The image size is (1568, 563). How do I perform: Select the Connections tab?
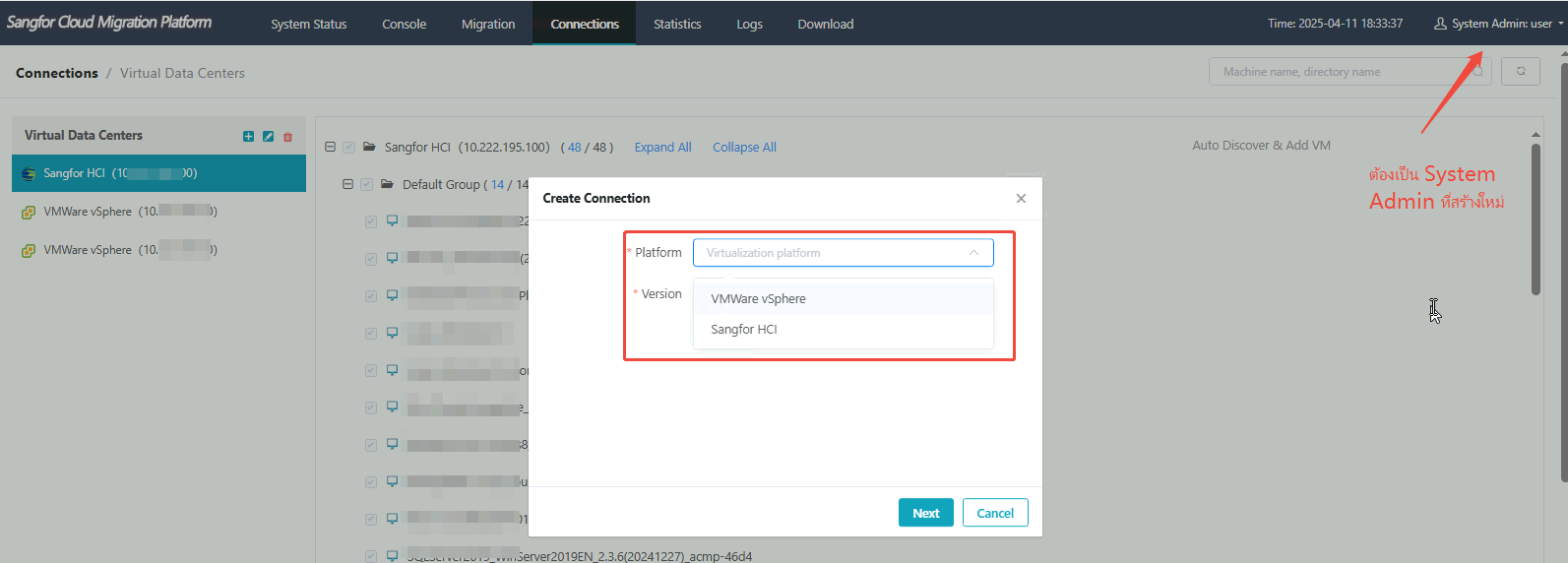pos(585,24)
